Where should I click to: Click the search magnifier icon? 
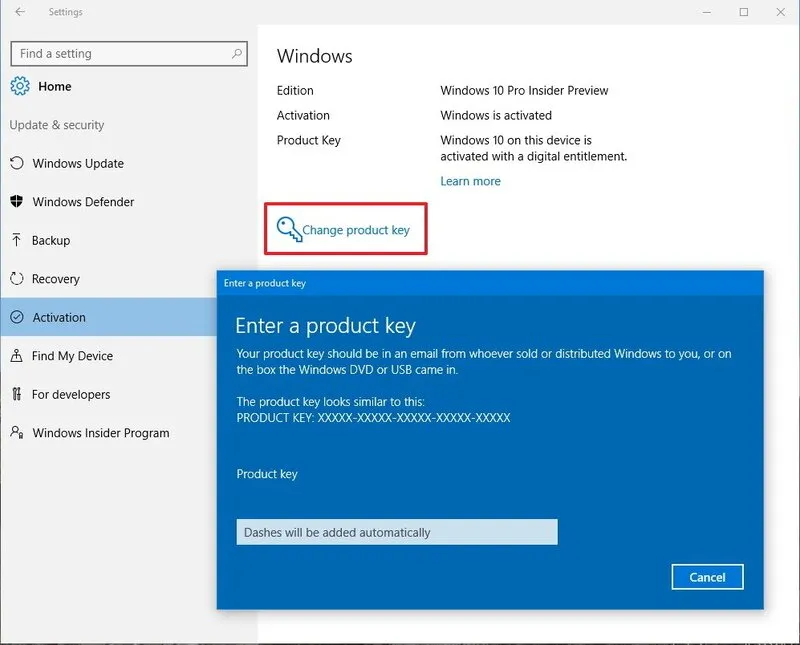(237, 54)
